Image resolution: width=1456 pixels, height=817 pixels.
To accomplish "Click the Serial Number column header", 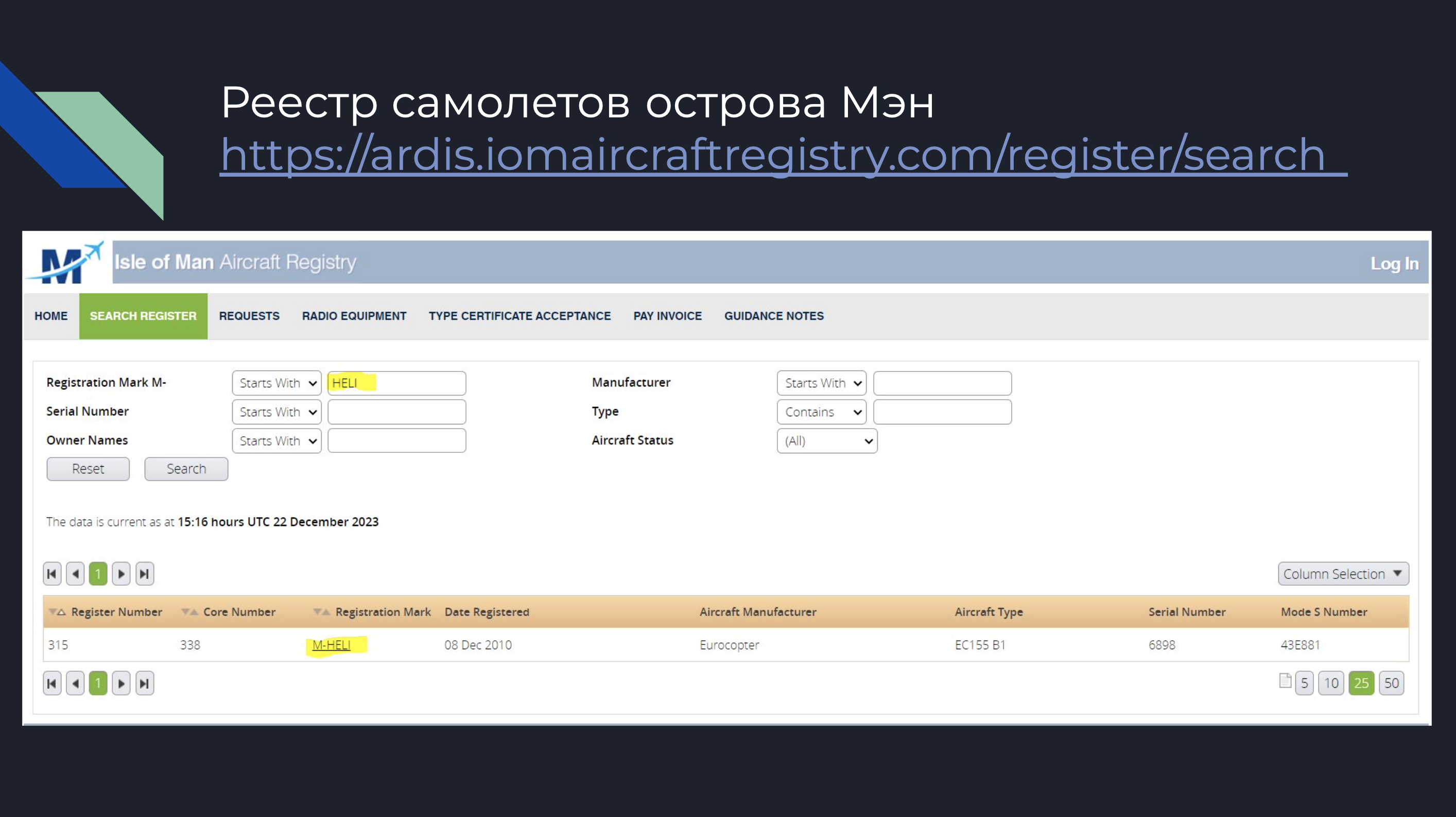I will tap(1187, 612).
